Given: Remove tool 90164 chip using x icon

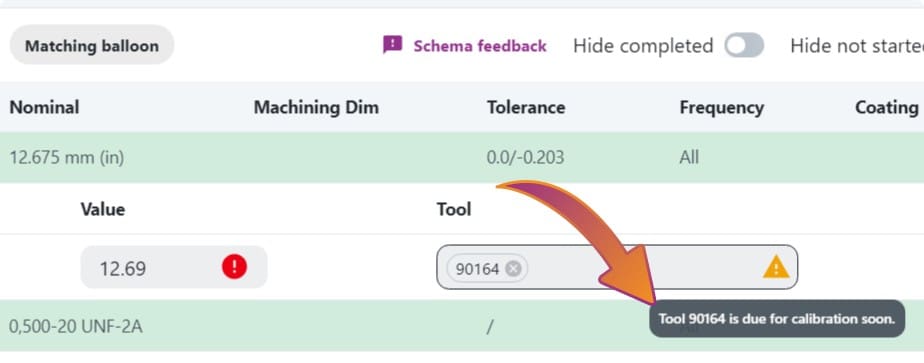Looking at the screenshot, I should pyautogui.click(x=513, y=269).
